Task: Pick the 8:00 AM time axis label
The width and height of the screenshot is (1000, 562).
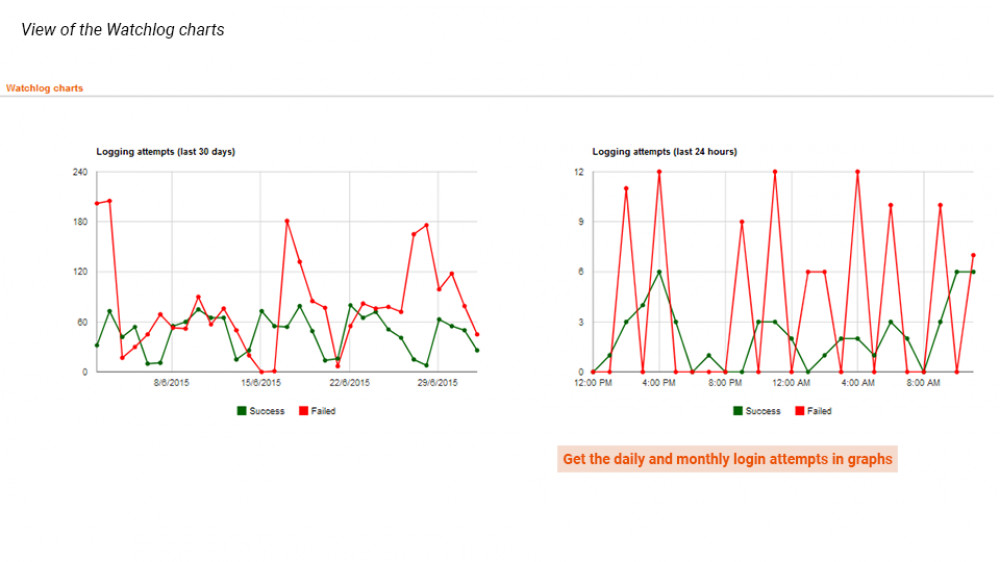Action: [x=923, y=383]
